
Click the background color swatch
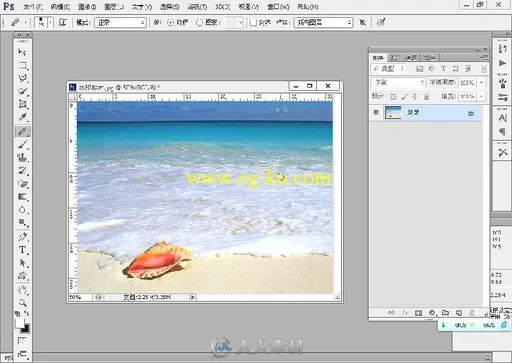tap(26, 329)
